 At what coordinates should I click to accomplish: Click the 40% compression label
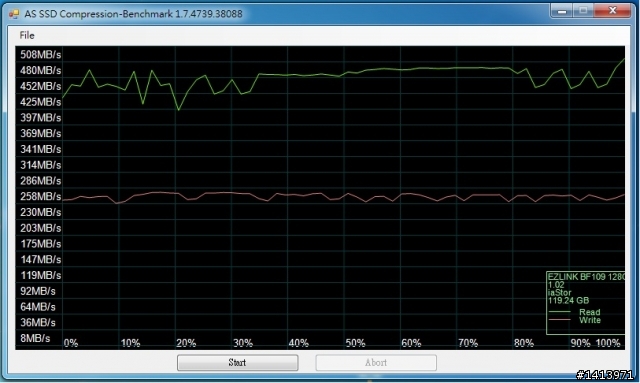298,343
